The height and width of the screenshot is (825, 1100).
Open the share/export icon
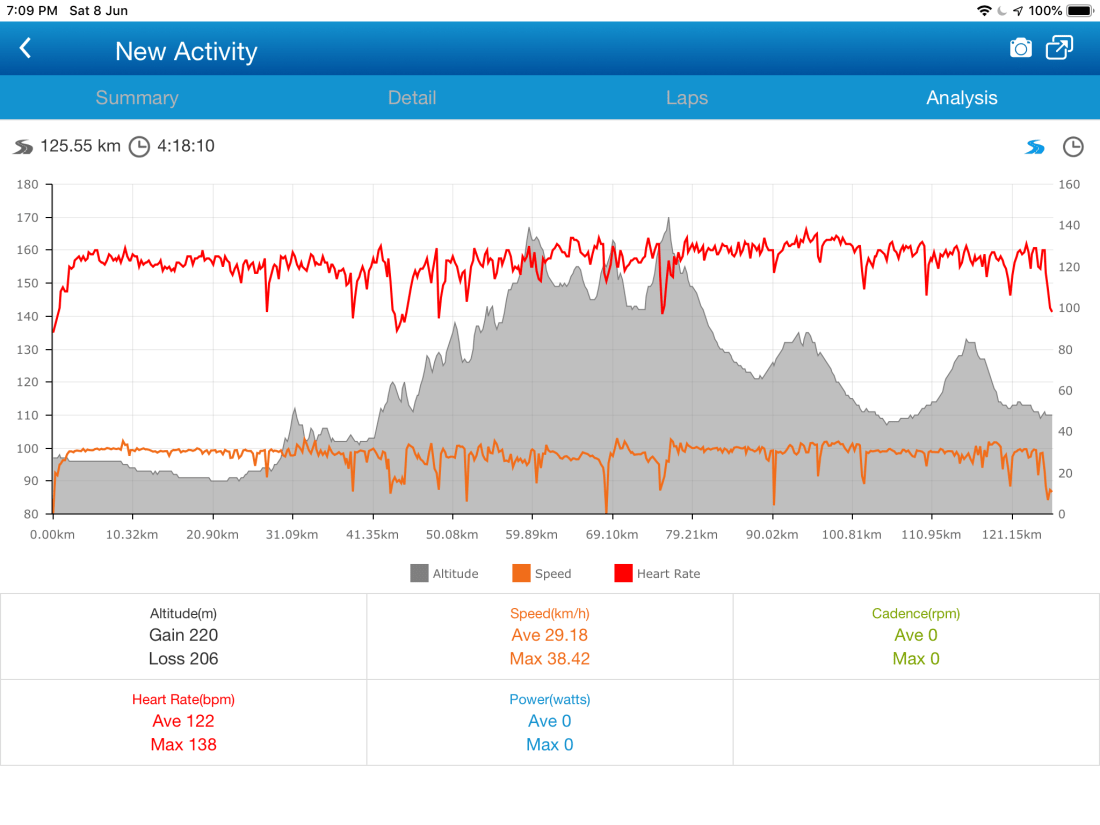point(1059,48)
